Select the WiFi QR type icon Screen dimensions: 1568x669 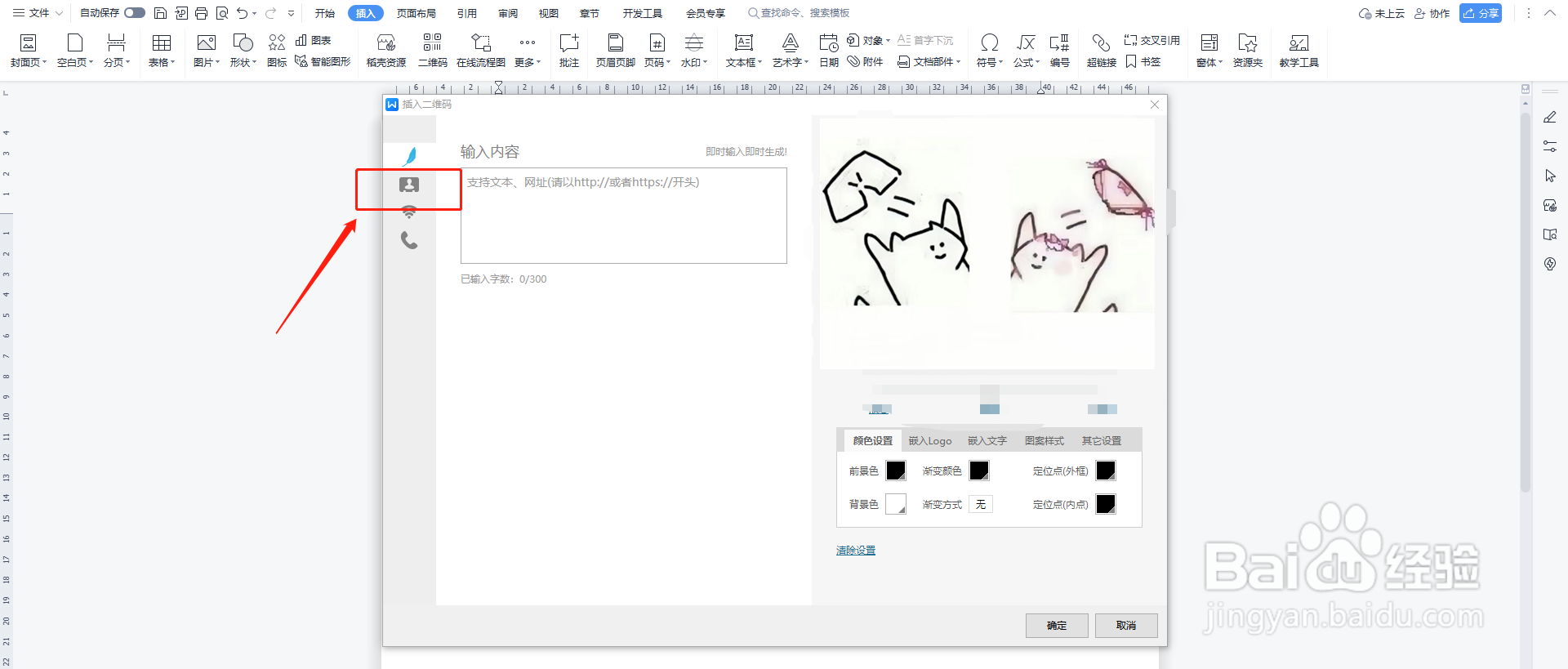(409, 212)
